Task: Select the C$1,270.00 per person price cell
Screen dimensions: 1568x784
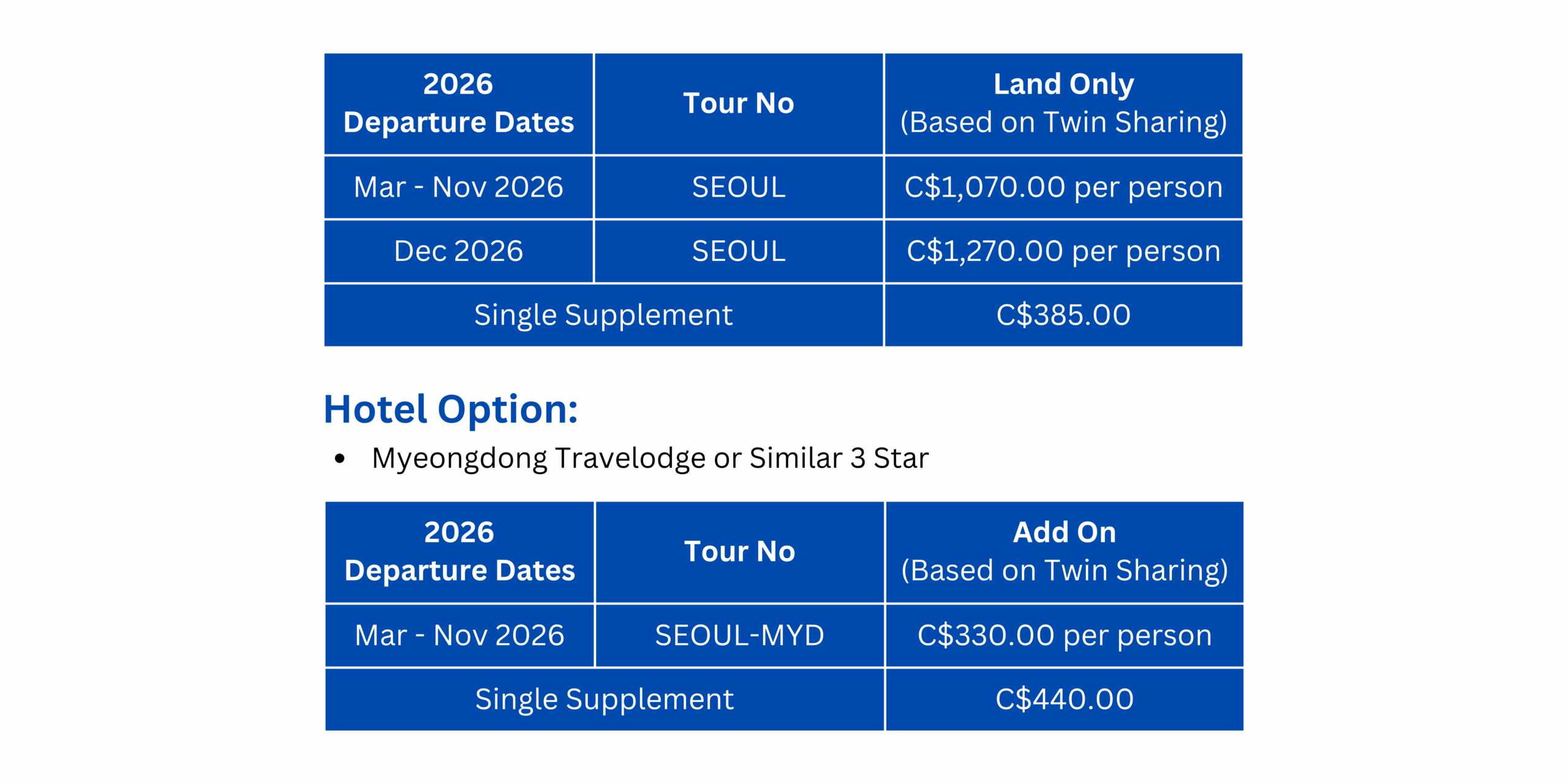Action: [1063, 251]
